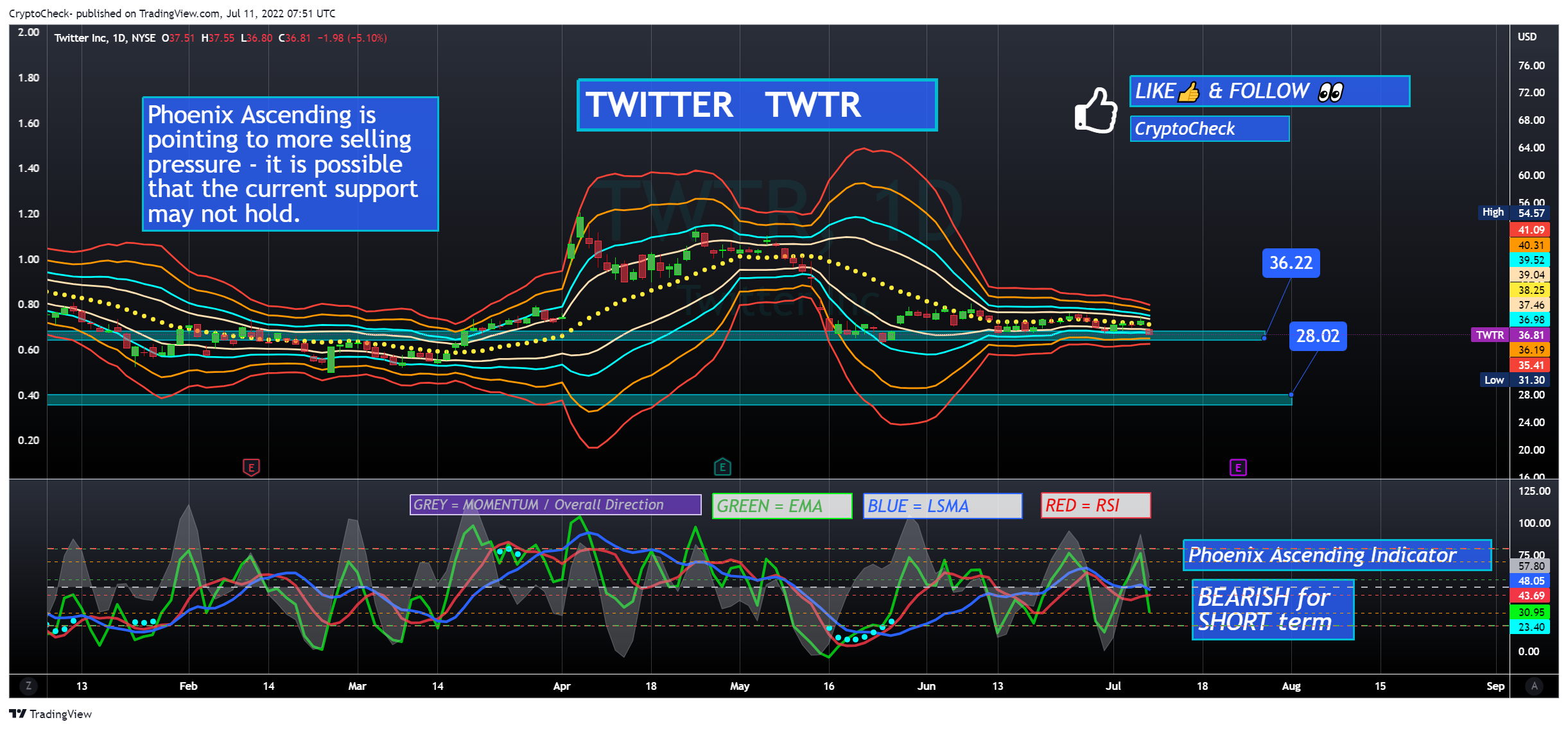Click the GREY = MOMENTUM legend box
Screen dimensions: 1568x729
tap(555, 504)
